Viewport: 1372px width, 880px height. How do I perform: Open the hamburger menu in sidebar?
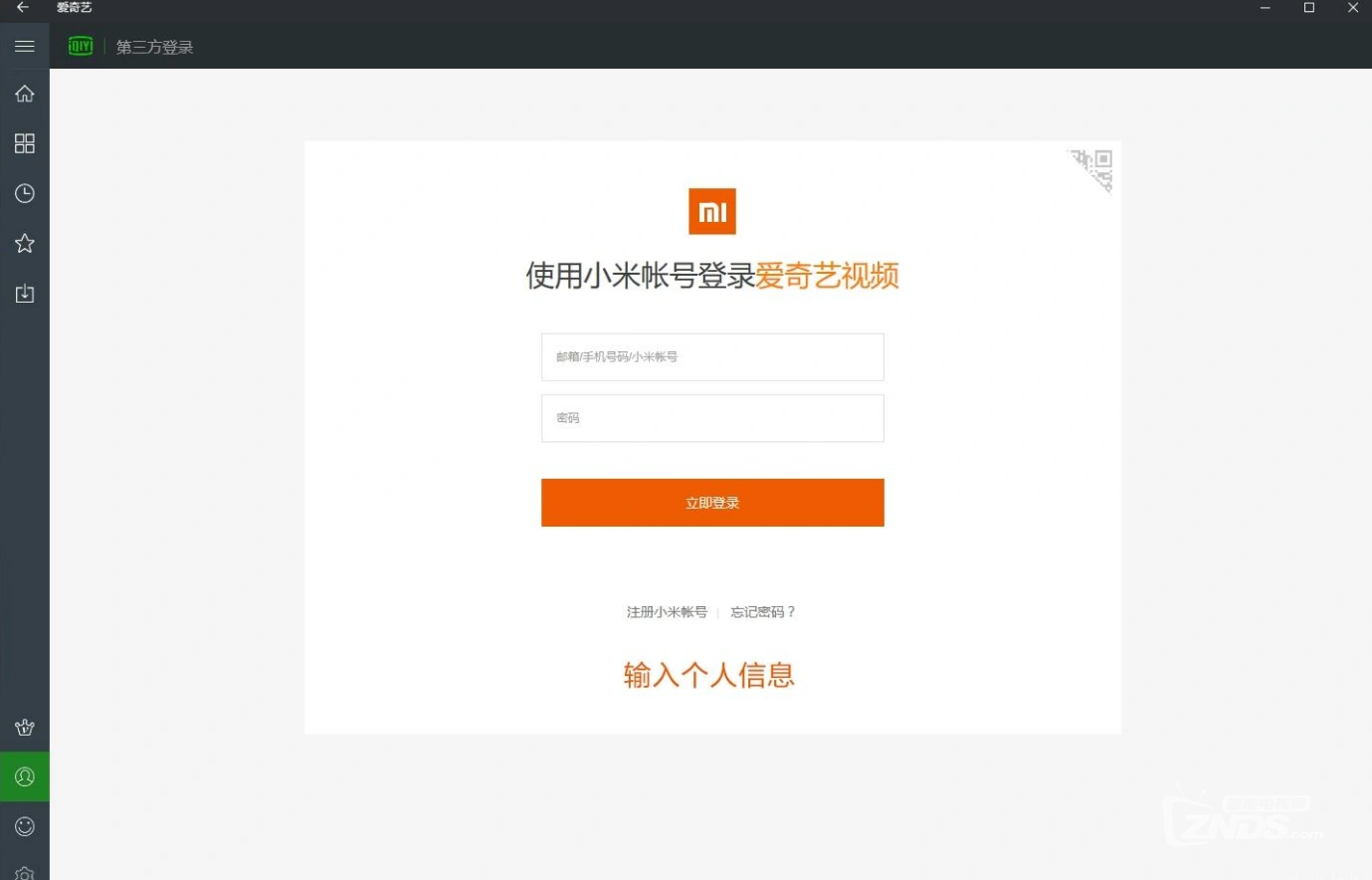pyautogui.click(x=25, y=47)
